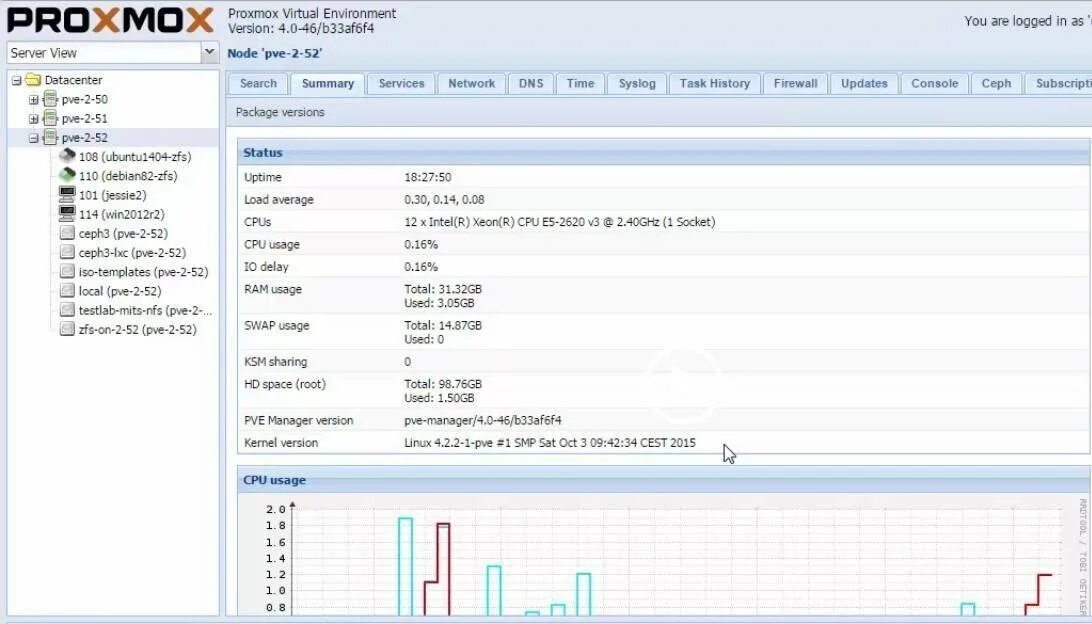Select 101 (jessie2) tree entry
The height and width of the screenshot is (624, 1092).
pos(112,195)
